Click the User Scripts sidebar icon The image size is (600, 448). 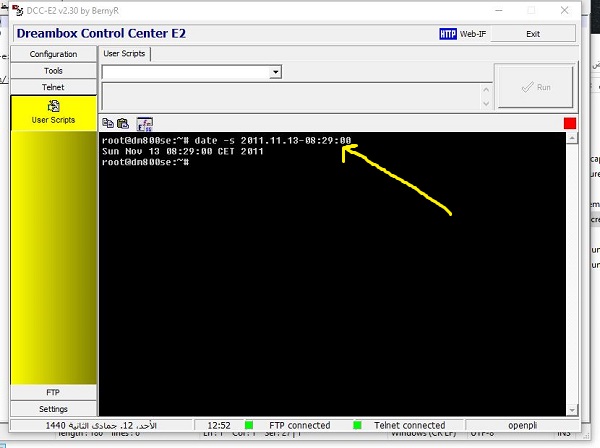pos(54,106)
